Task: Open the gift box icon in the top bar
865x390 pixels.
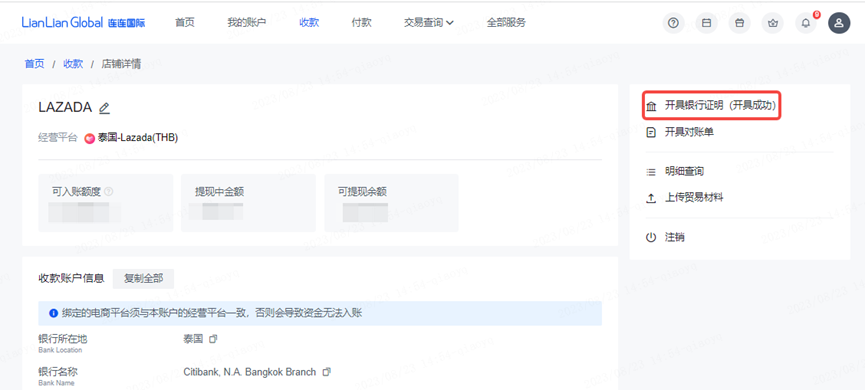Action: (x=739, y=23)
